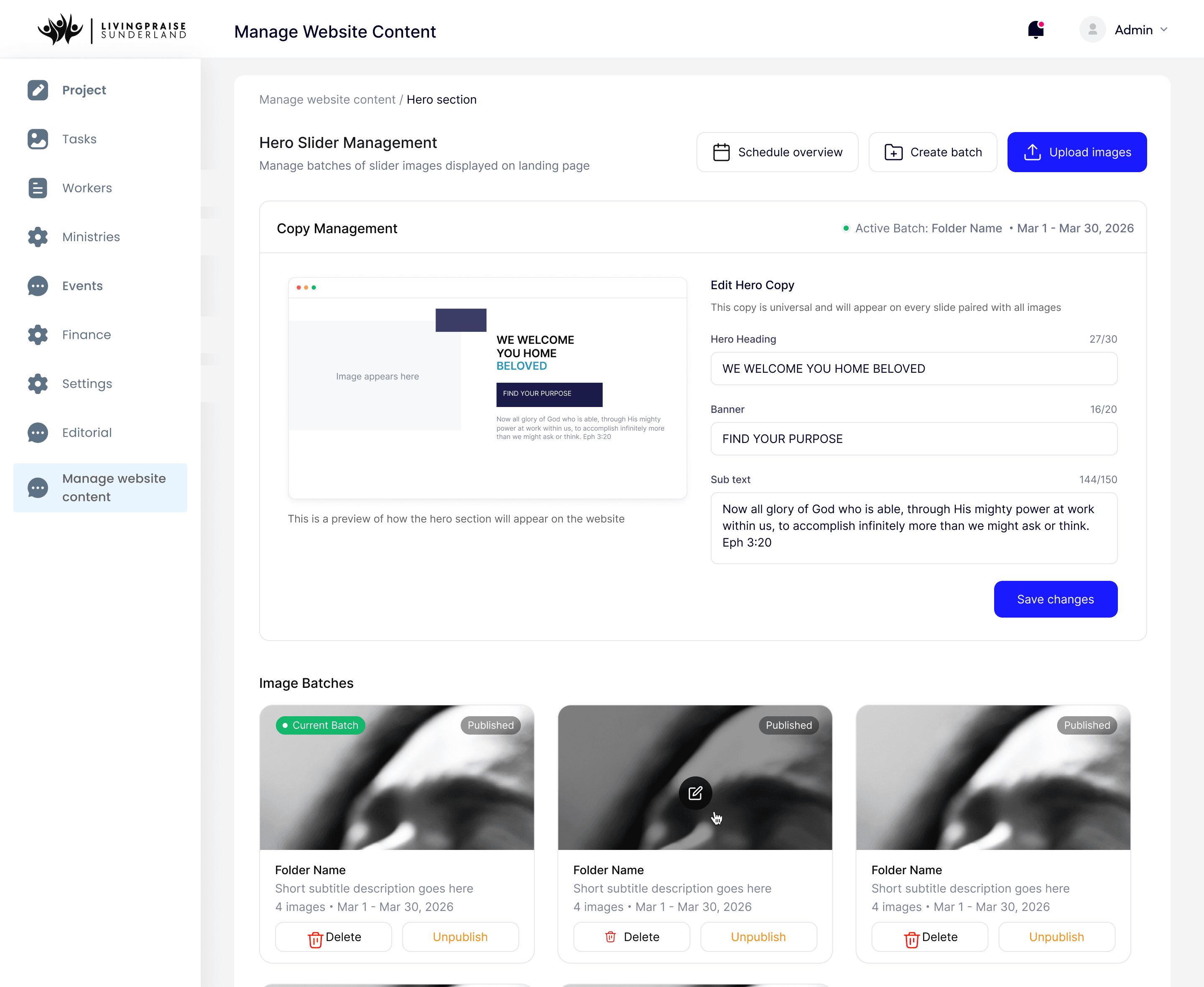Expand the Admin dropdown chevron

[1163, 30]
